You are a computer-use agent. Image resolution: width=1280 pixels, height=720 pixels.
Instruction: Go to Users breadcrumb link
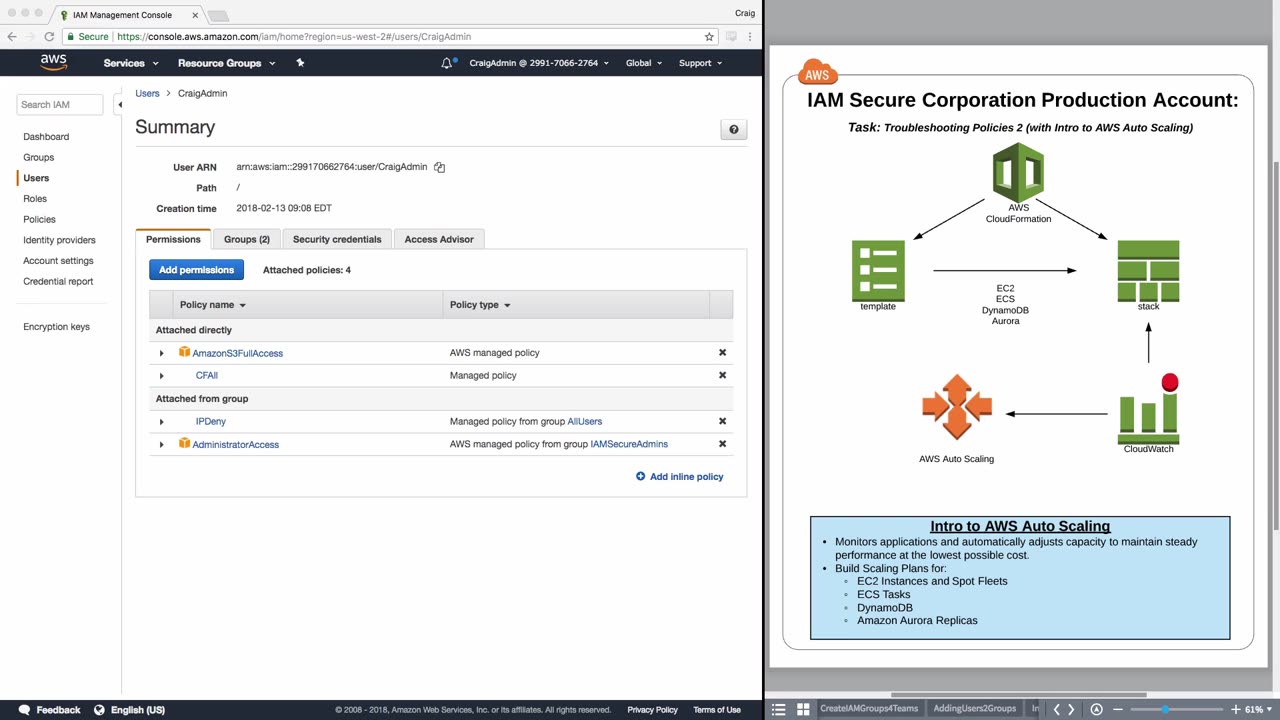pyautogui.click(x=147, y=93)
